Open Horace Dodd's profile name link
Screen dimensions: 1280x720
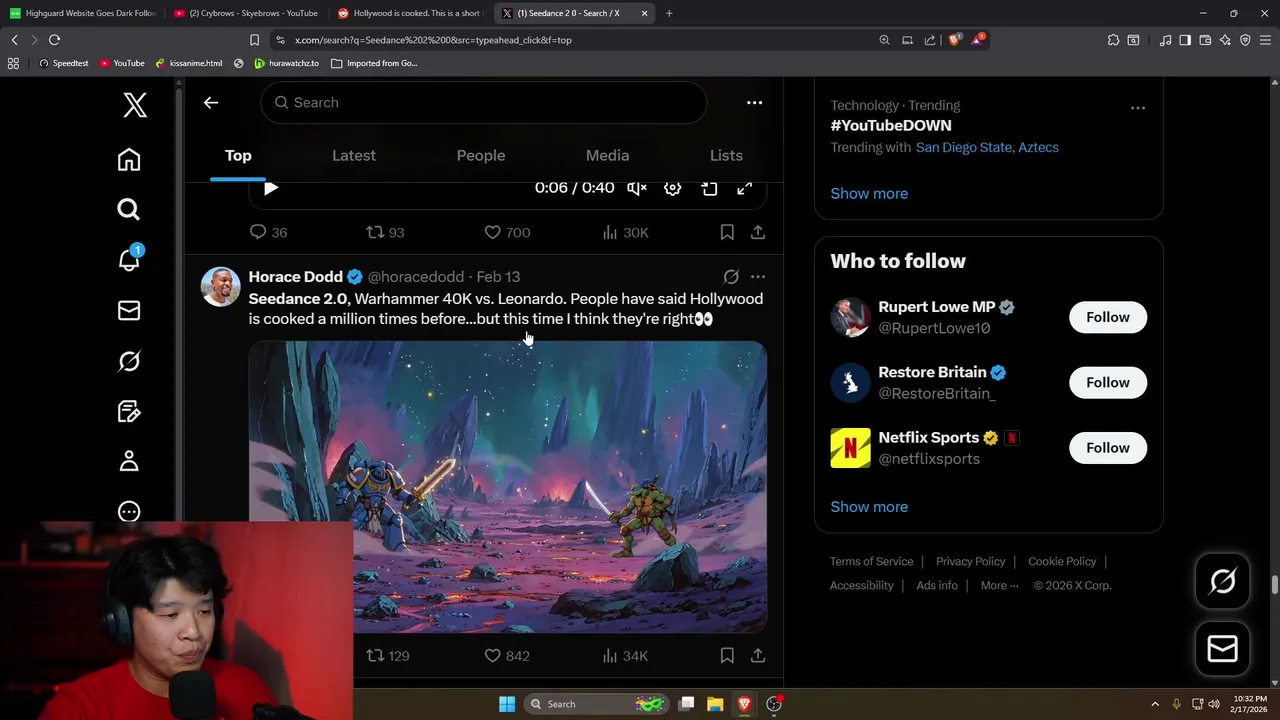pyautogui.click(x=295, y=277)
